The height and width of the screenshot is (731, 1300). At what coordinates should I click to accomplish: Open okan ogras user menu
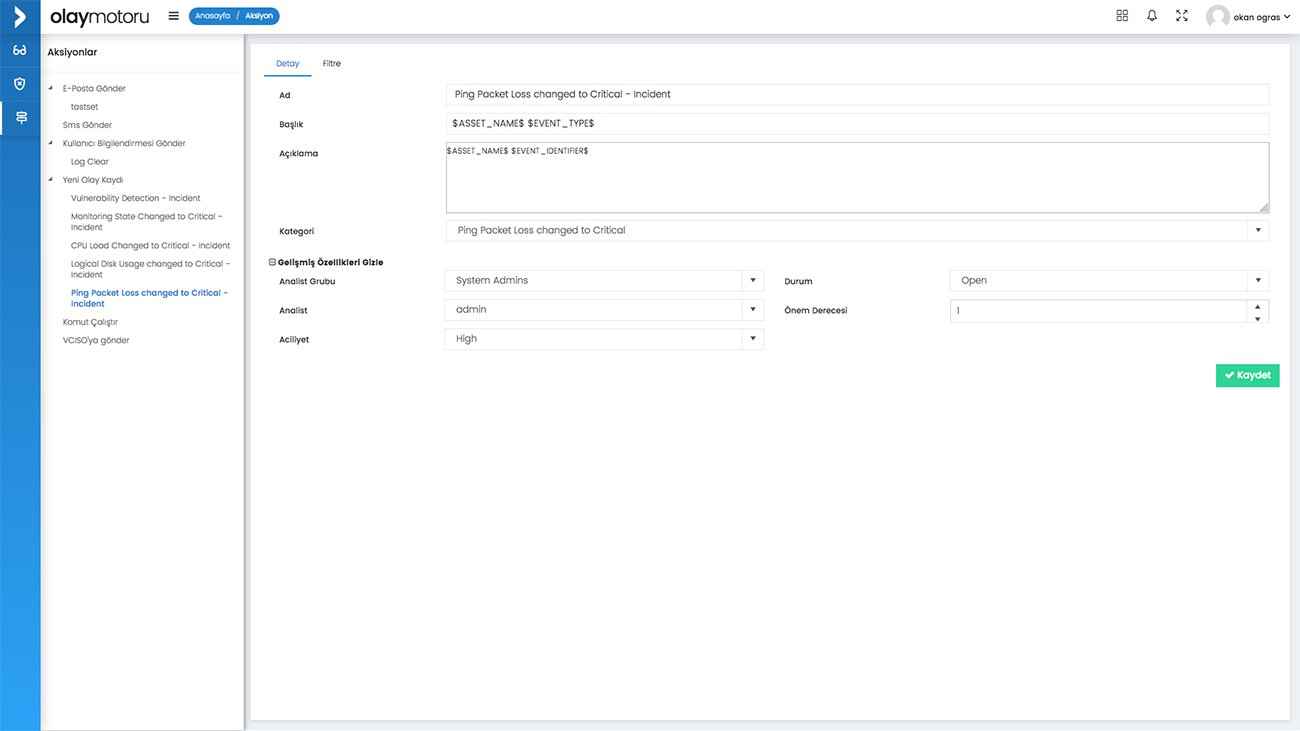1262,17
